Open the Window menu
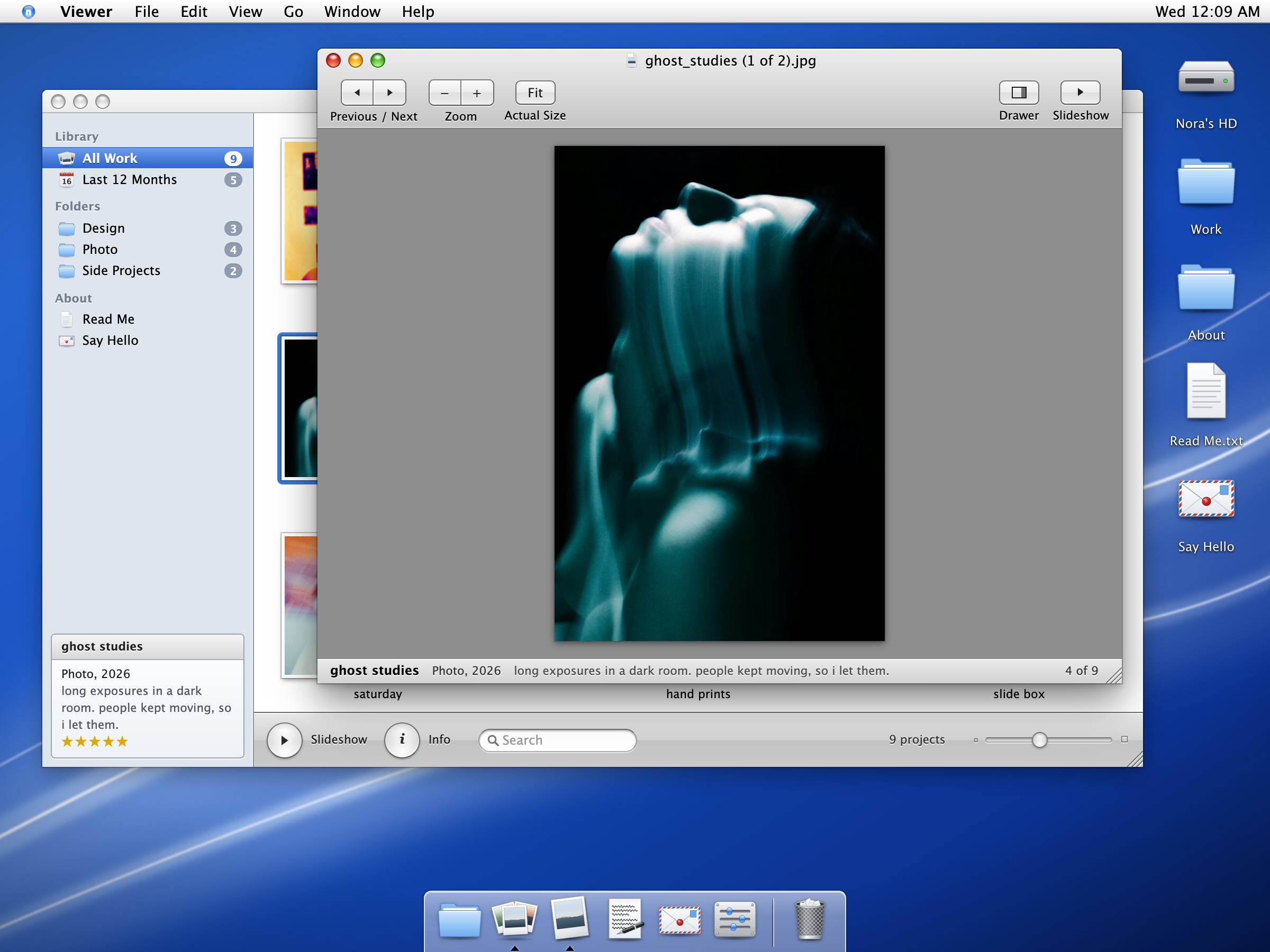1270x952 pixels. coord(352,12)
